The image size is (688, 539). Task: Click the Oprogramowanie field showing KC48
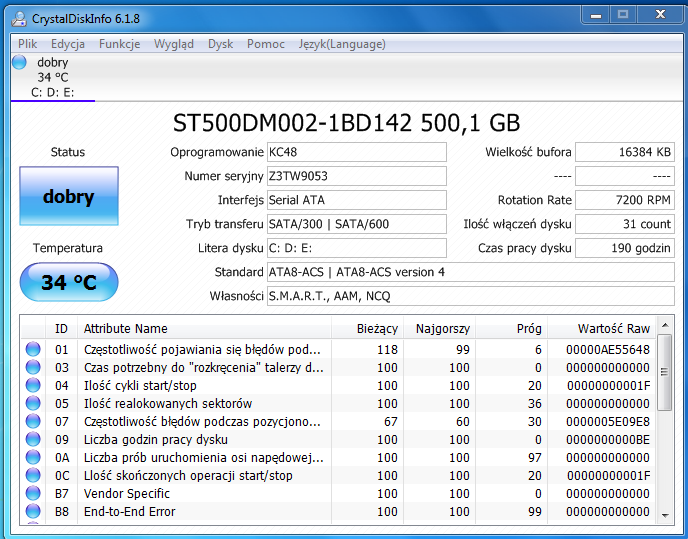[357, 152]
